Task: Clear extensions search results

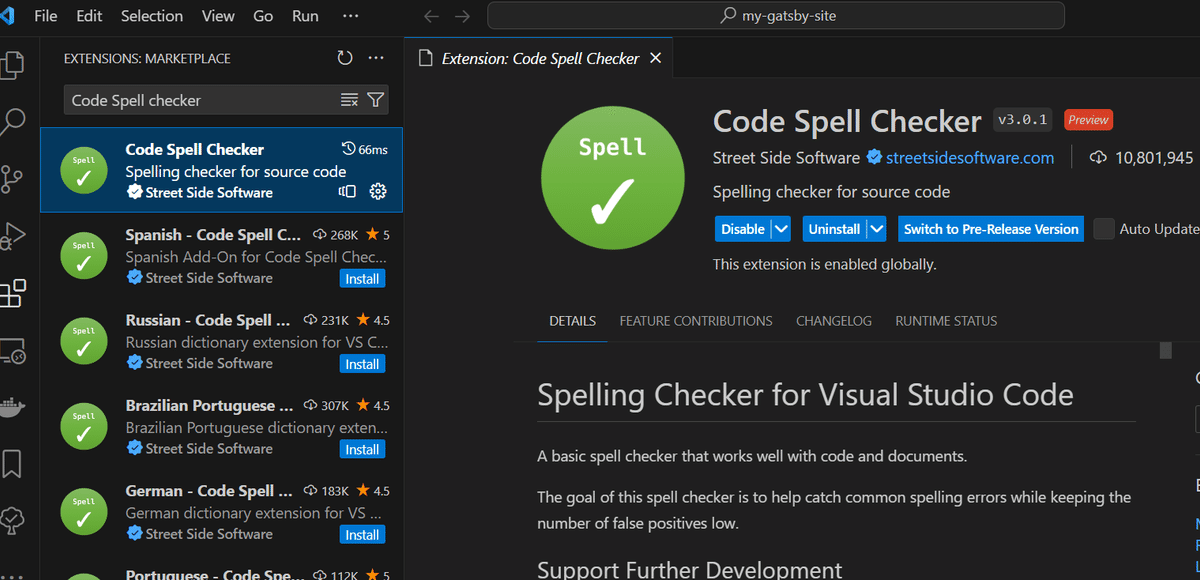Action: (349, 100)
